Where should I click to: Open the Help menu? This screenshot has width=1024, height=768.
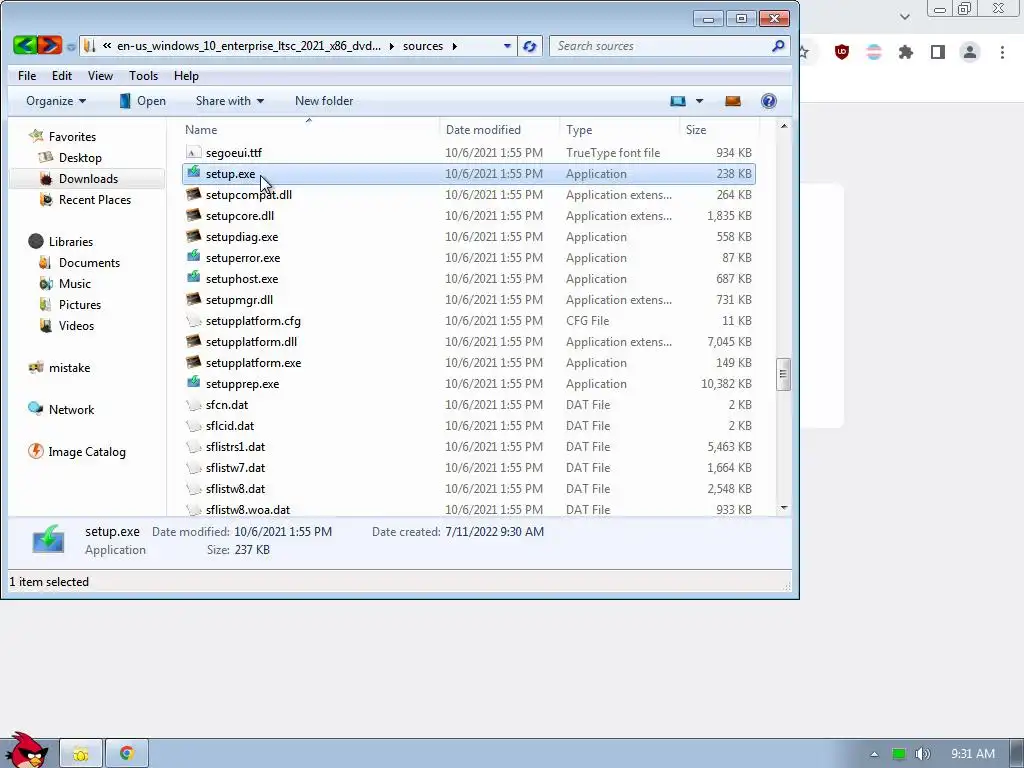[186, 76]
